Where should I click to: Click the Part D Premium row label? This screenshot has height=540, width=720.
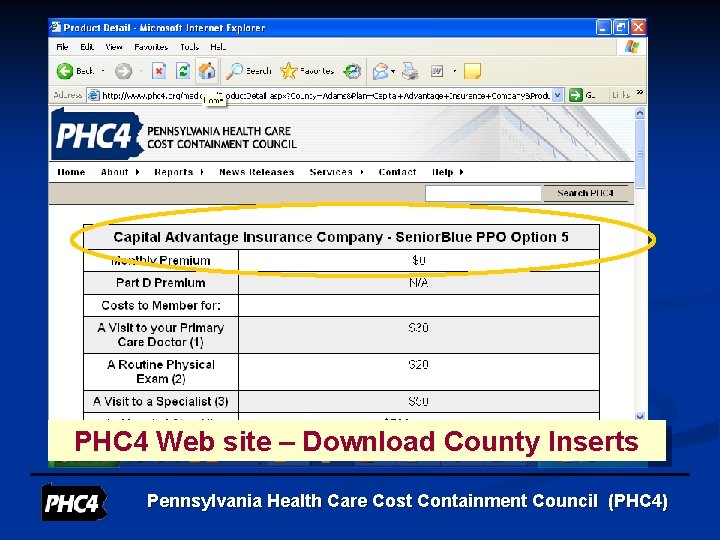(161, 283)
